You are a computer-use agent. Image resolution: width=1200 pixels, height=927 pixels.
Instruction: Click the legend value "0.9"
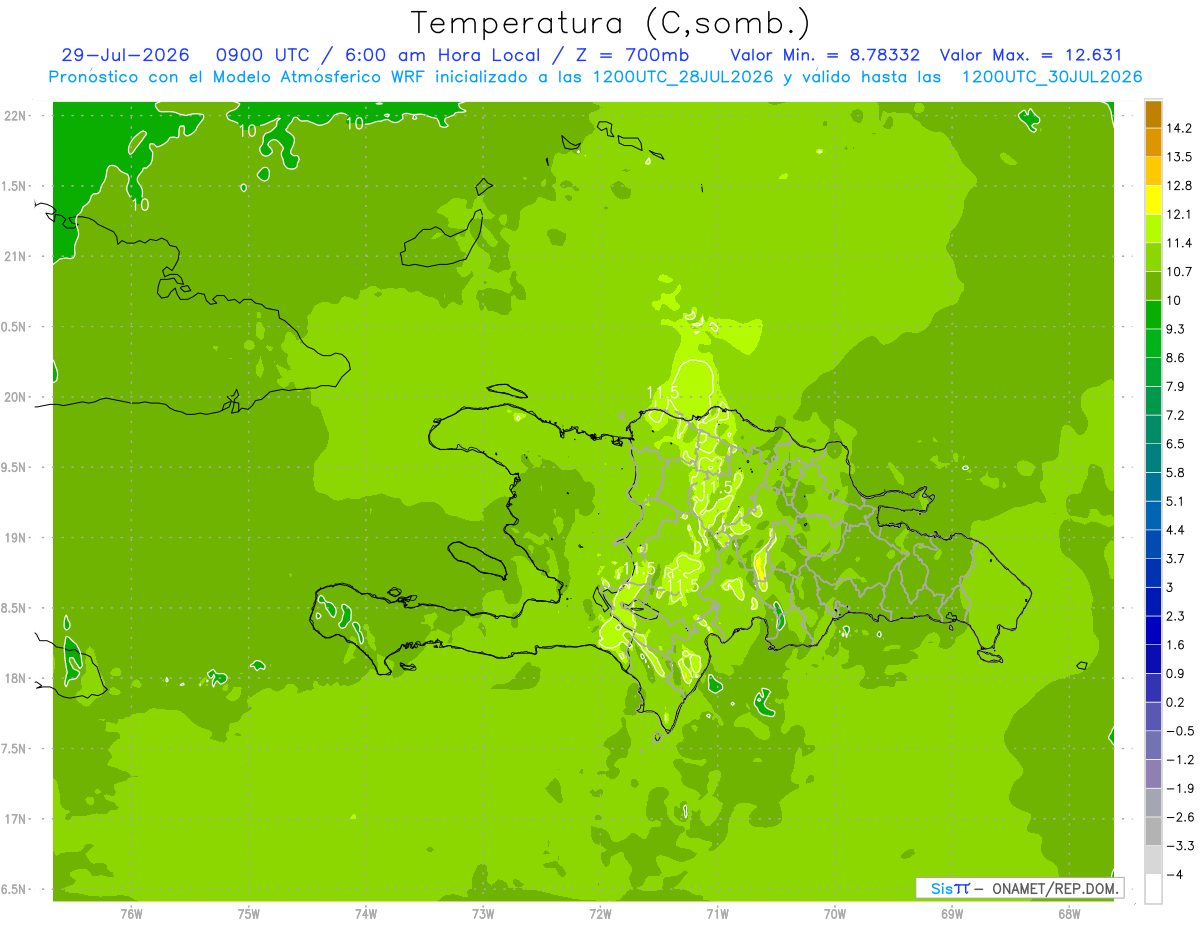[x=1176, y=674]
